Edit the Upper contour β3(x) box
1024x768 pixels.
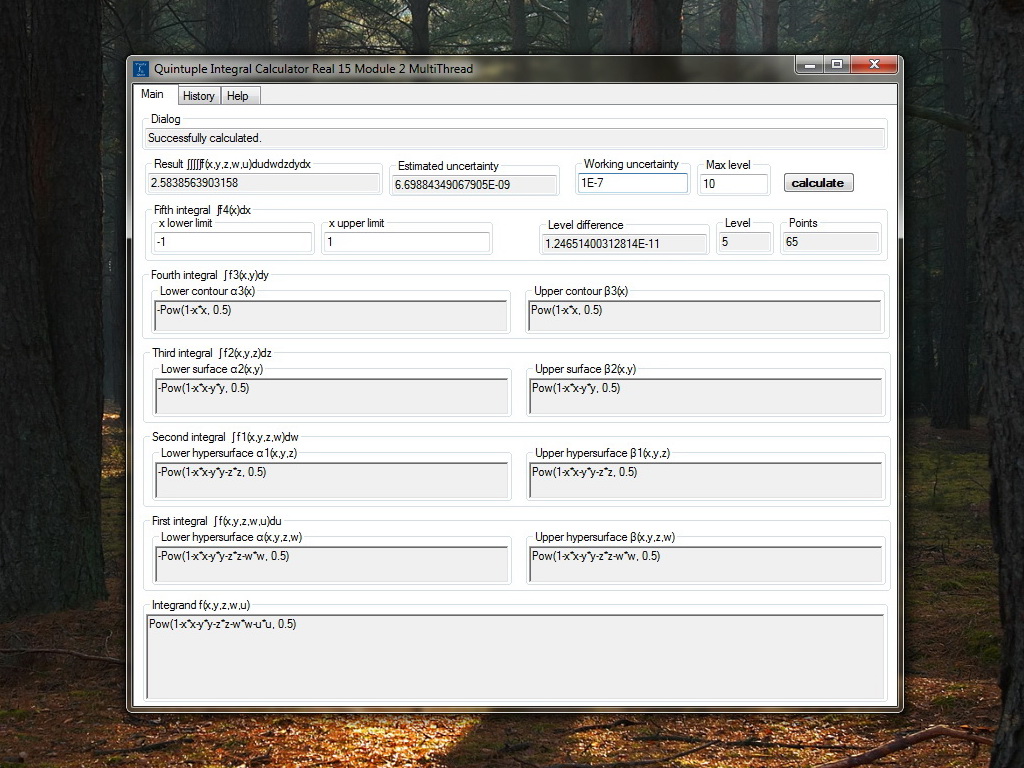705,316
